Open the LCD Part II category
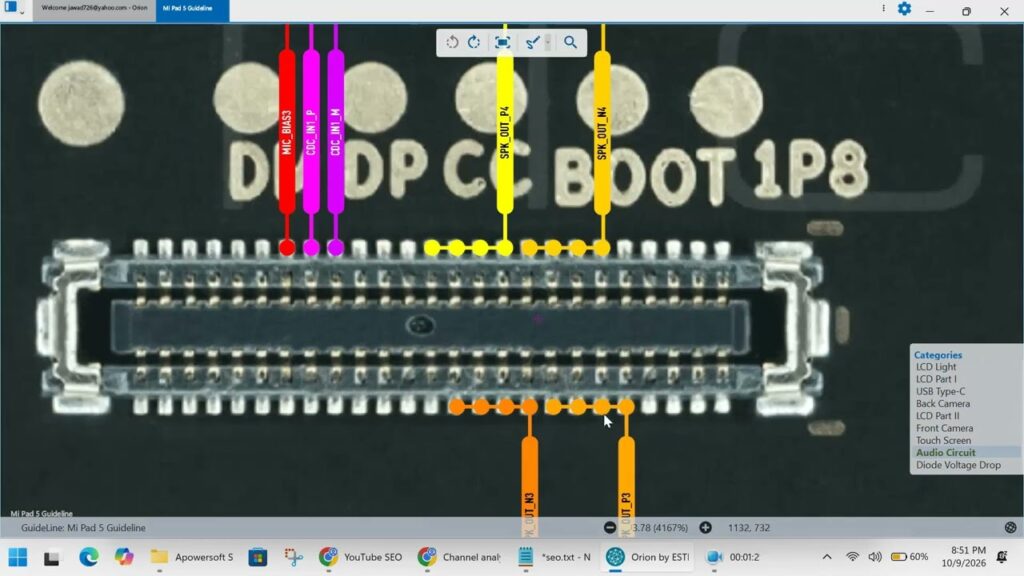The width and height of the screenshot is (1024, 576). point(937,416)
